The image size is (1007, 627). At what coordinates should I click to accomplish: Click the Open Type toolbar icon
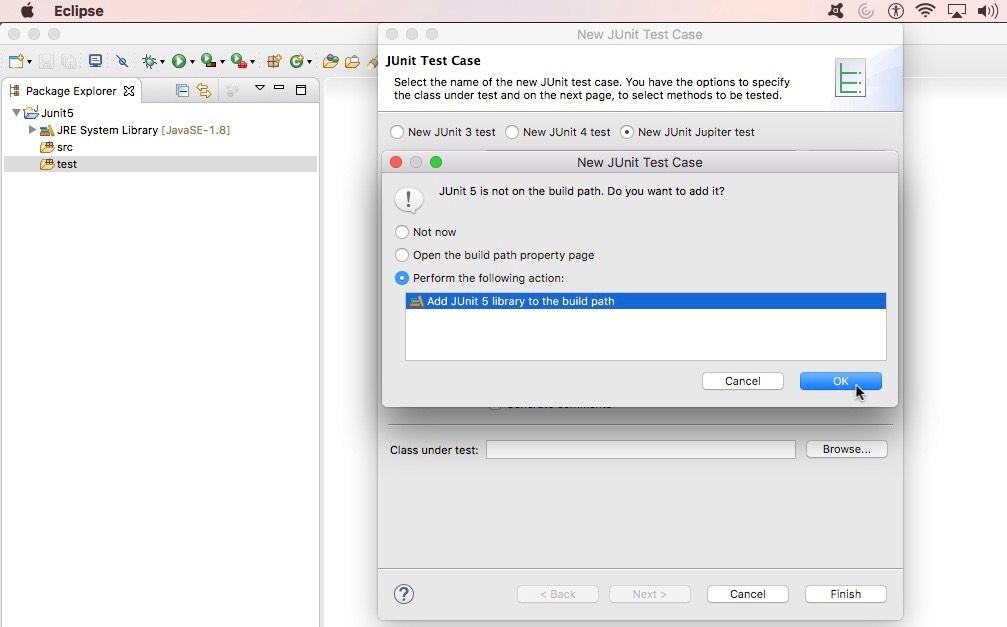tap(330, 61)
